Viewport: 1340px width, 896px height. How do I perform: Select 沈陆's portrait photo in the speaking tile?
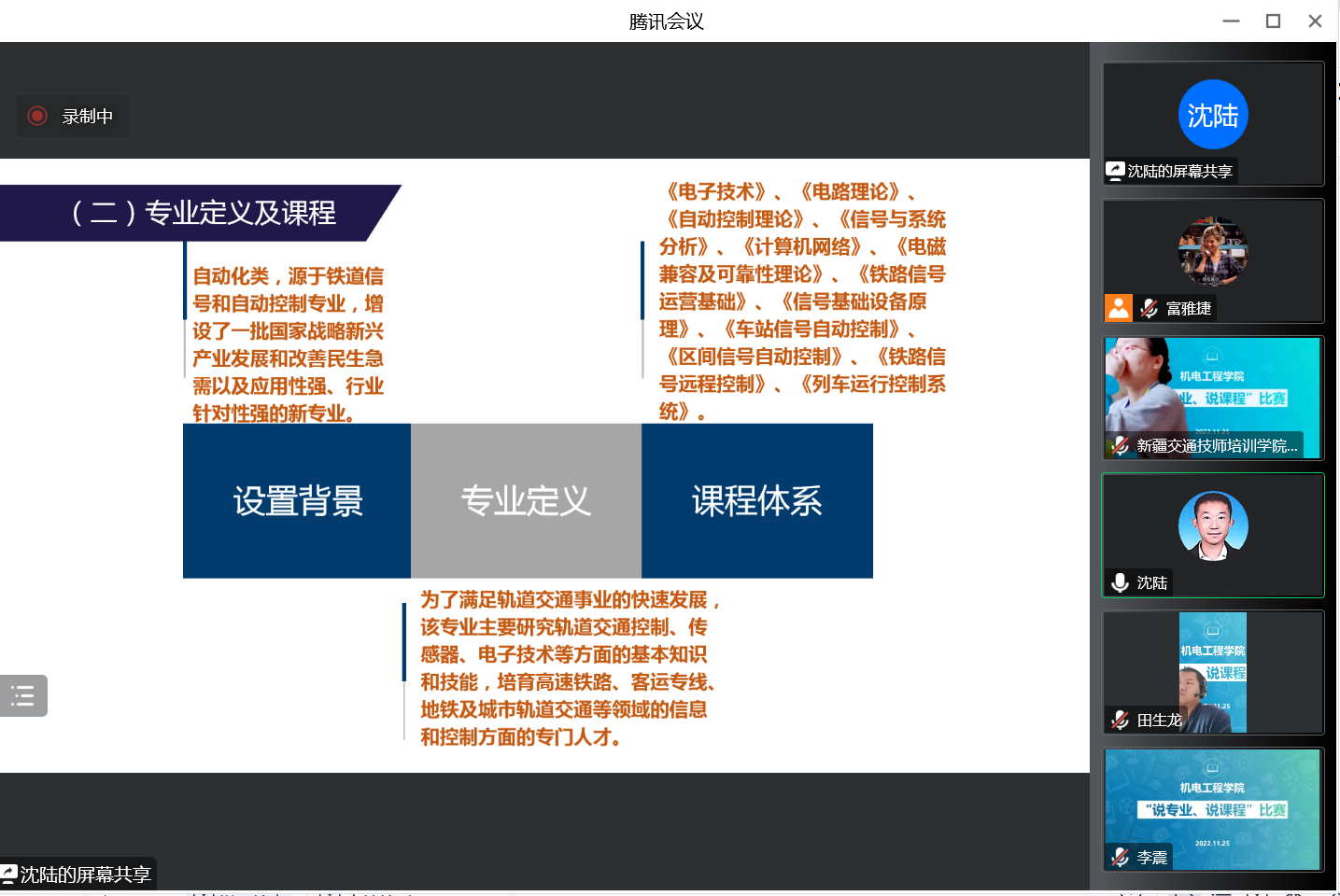pyautogui.click(x=1212, y=525)
